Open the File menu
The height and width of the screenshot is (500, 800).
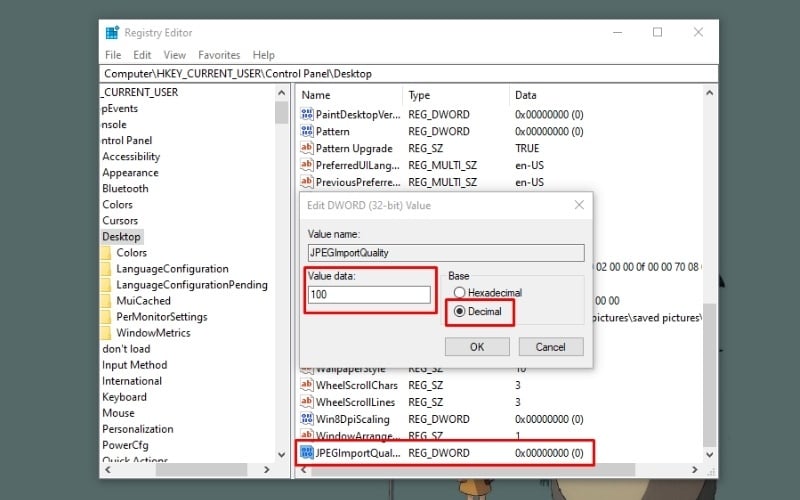coord(113,55)
